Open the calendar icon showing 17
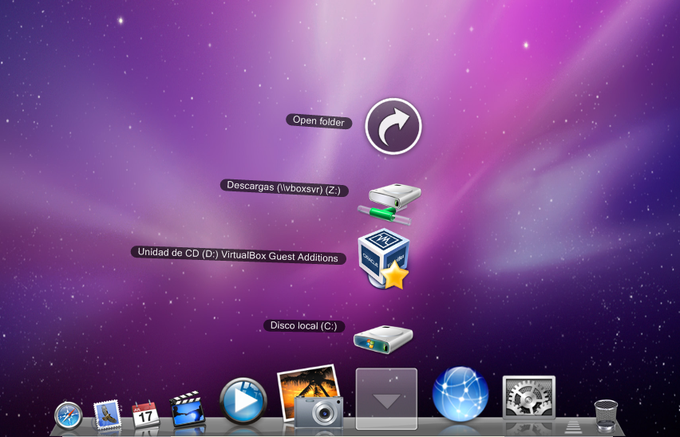Viewport: 680px width, 437px height. (x=145, y=414)
